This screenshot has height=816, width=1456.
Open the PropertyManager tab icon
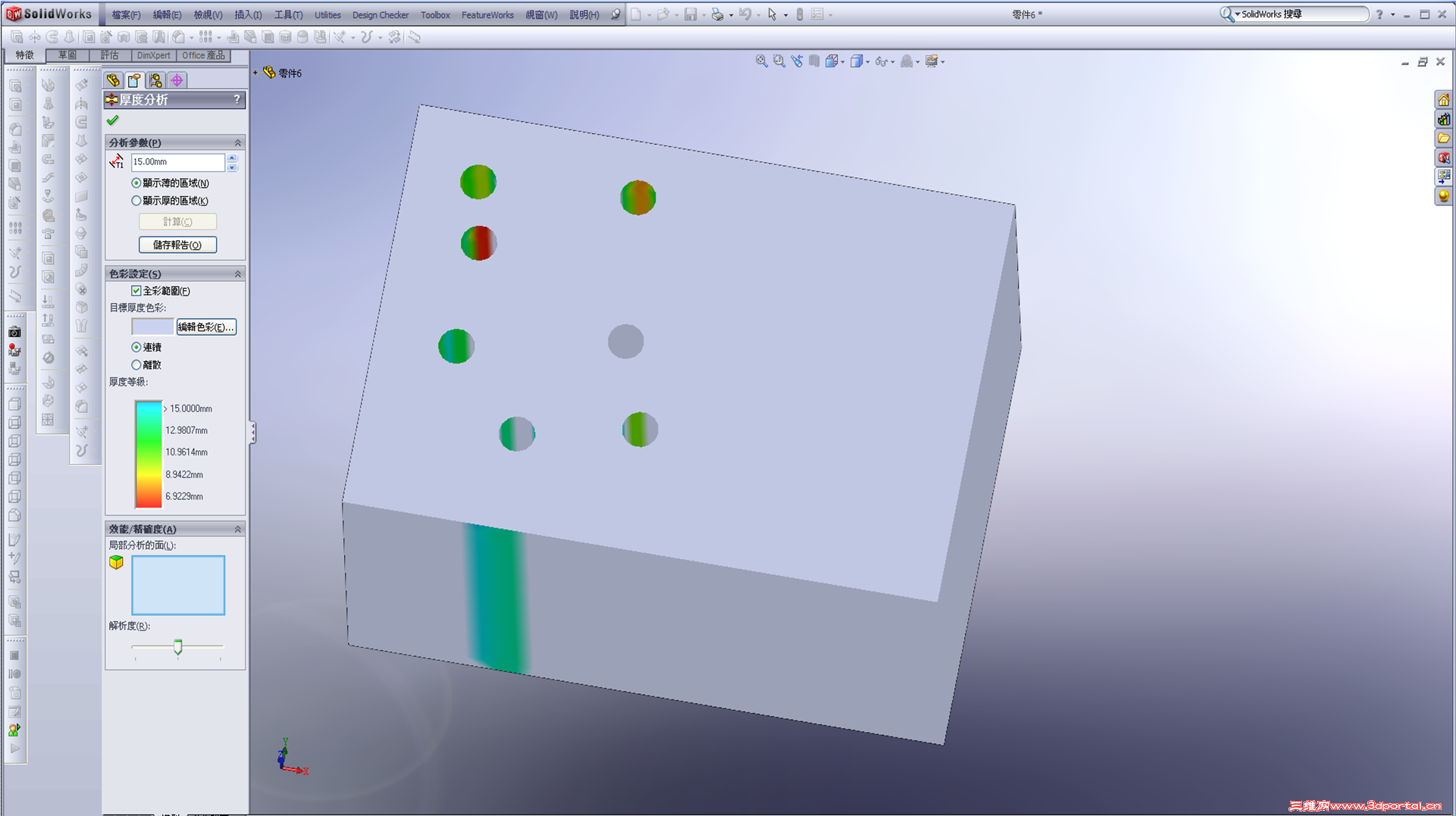[x=134, y=80]
